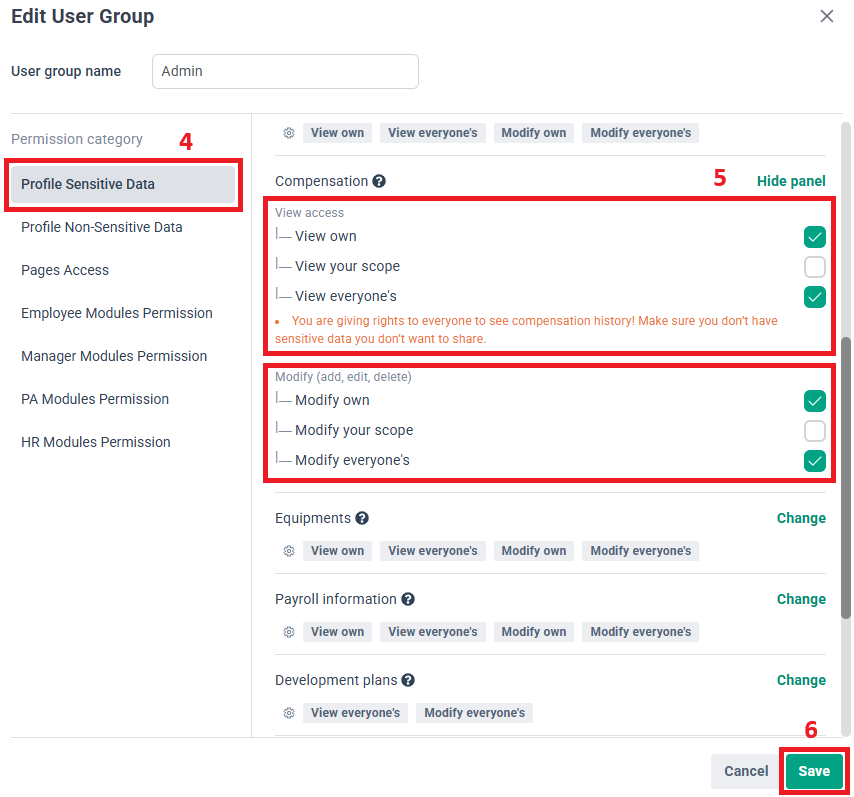Click the Compensation help question mark icon
The width and height of the screenshot is (854, 797).
(379, 182)
